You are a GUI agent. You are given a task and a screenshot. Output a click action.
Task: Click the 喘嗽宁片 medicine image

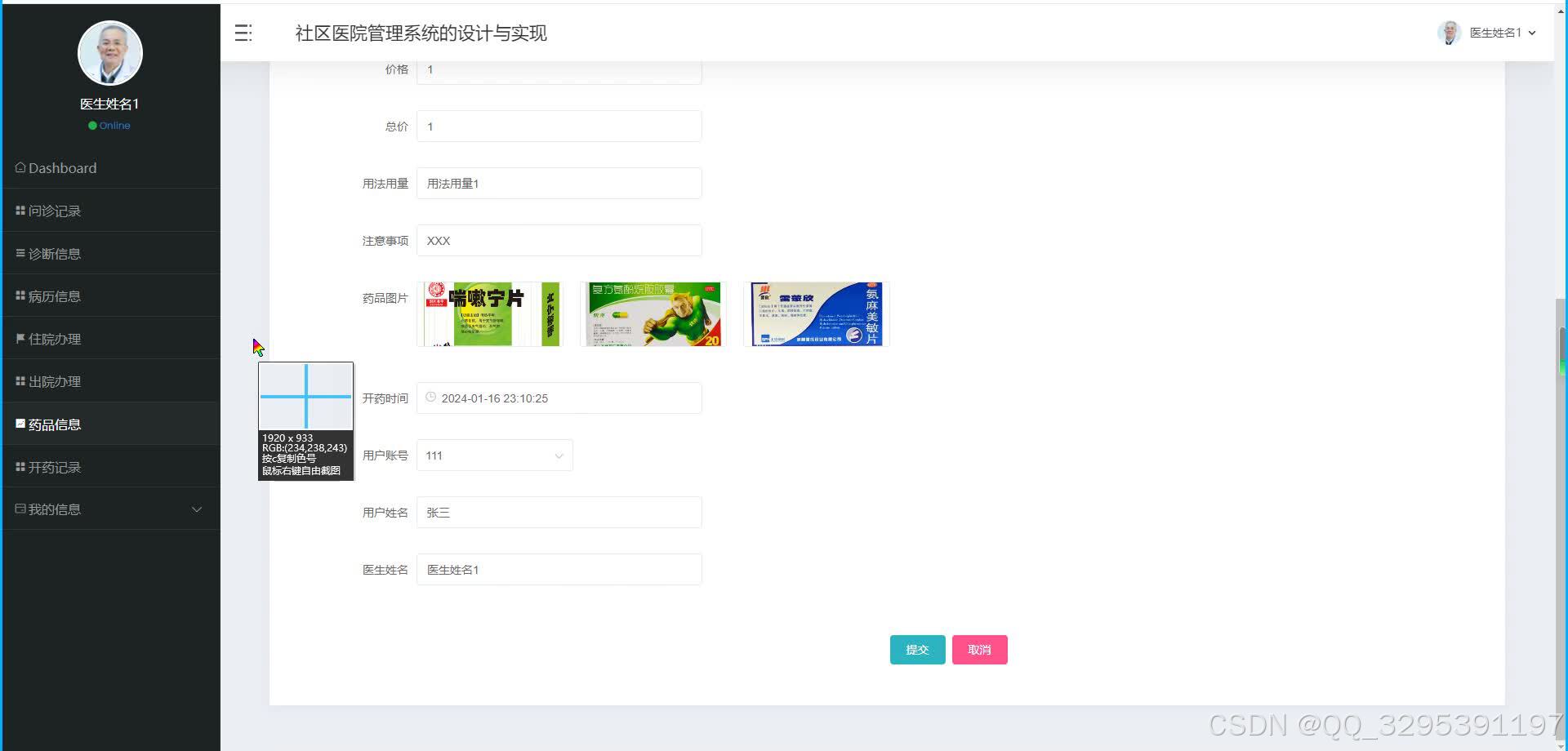pos(489,313)
